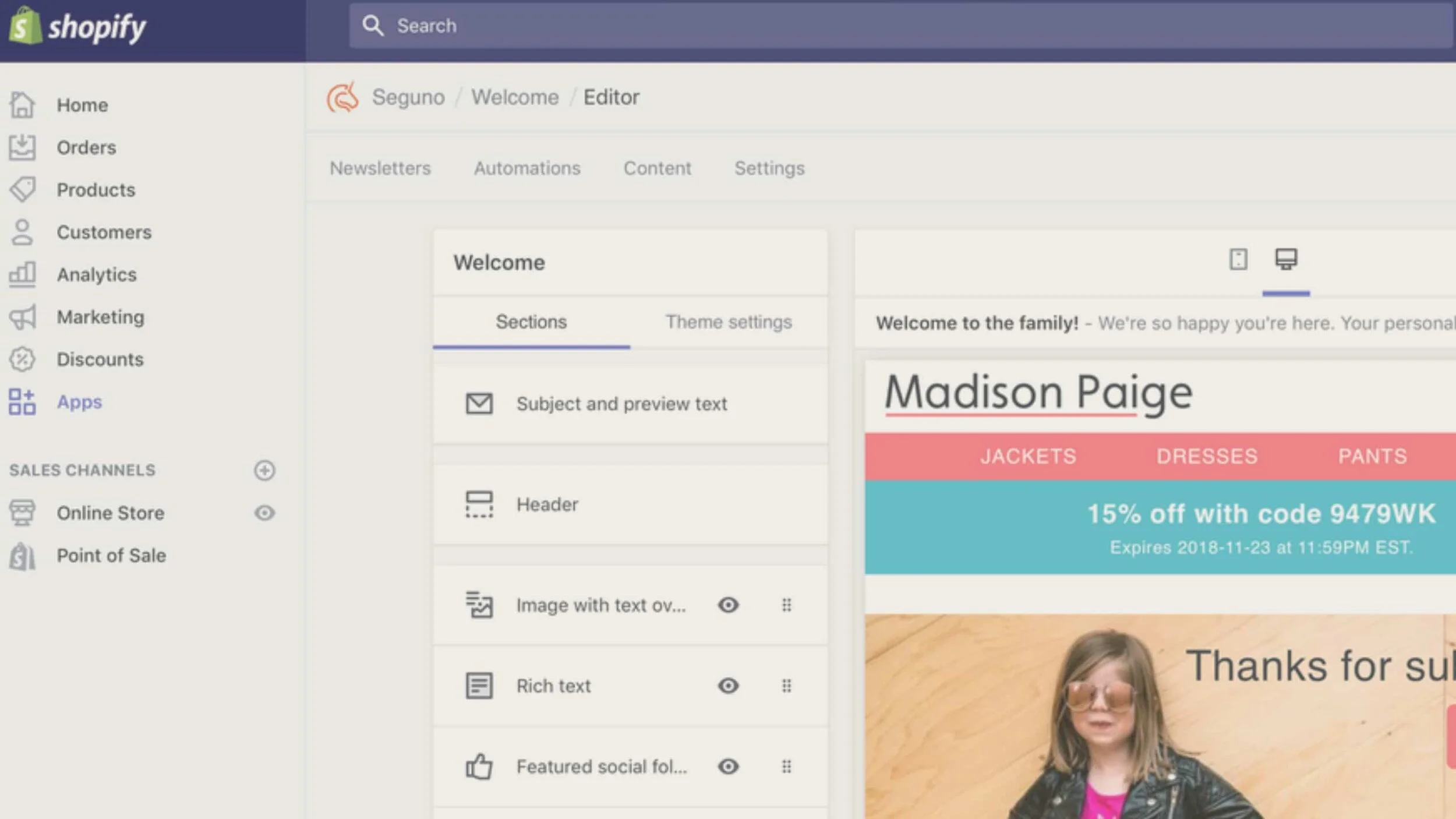
Task: Switch to Theme settings tab
Action: pyautogui.click(x=728, y=322)
